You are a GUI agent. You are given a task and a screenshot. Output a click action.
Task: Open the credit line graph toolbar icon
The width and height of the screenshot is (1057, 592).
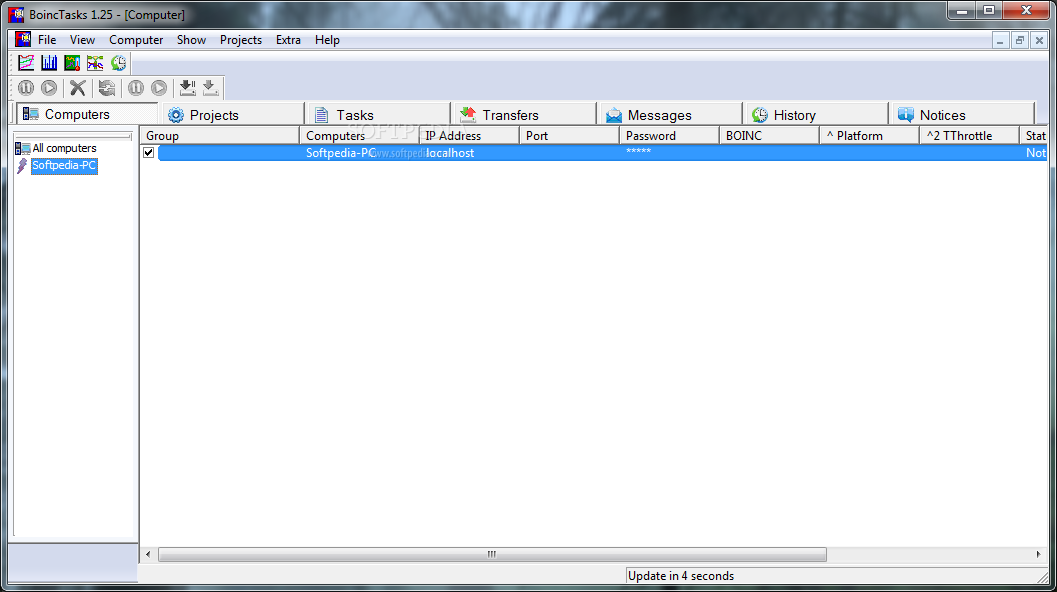[x=26, y=63]
